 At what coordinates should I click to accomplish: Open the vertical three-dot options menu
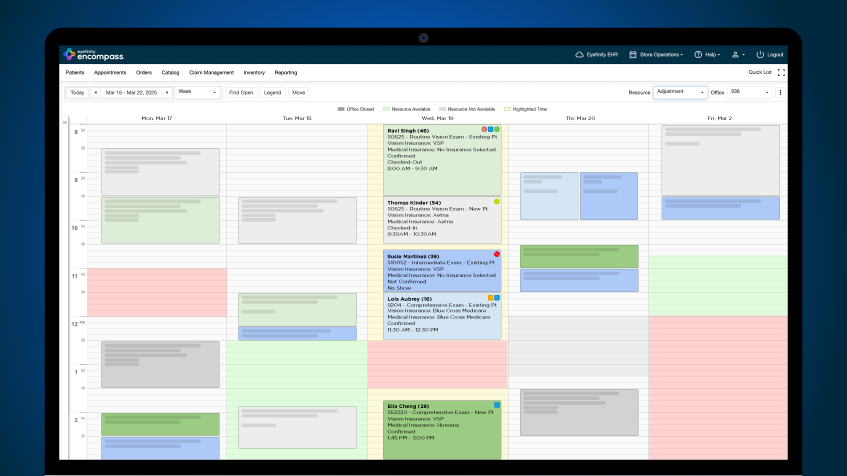(x=780, y=92)
